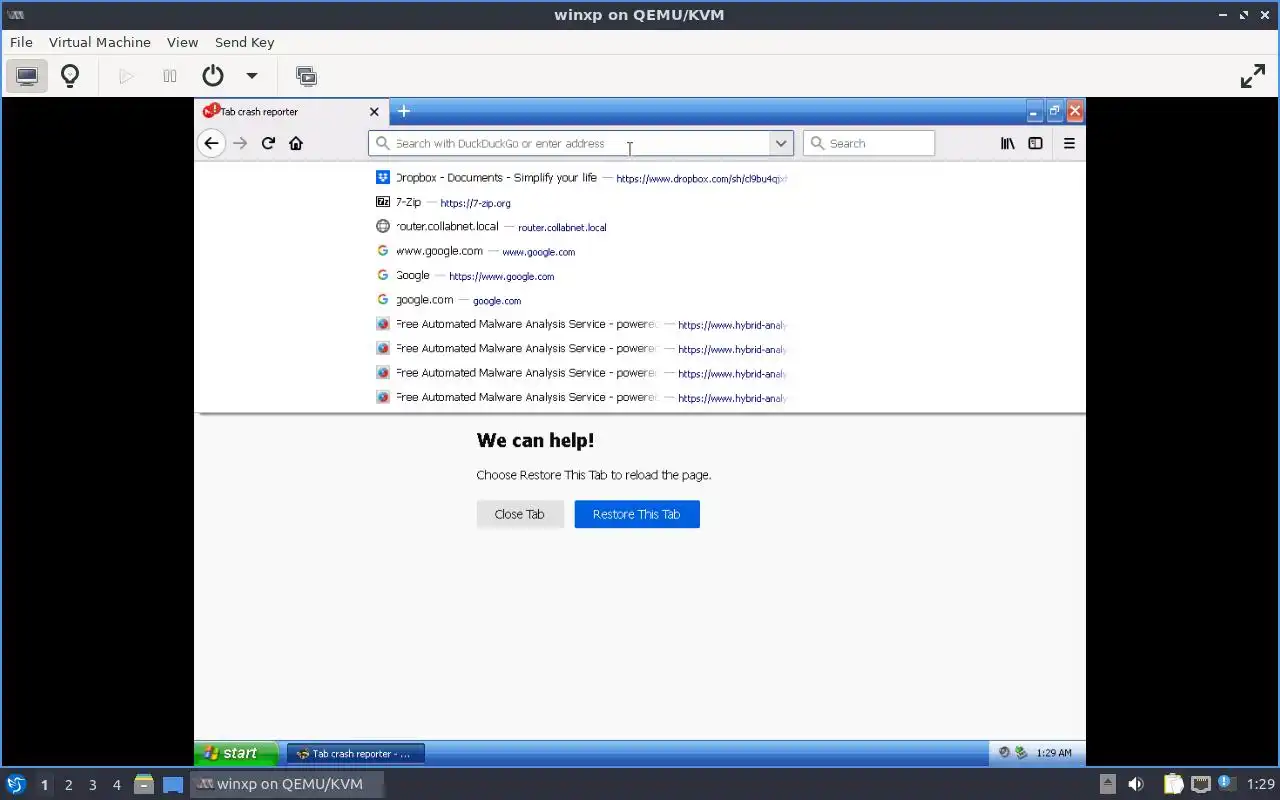Switch to host workspace 2
1280x800 pixels.
point(68,785)
